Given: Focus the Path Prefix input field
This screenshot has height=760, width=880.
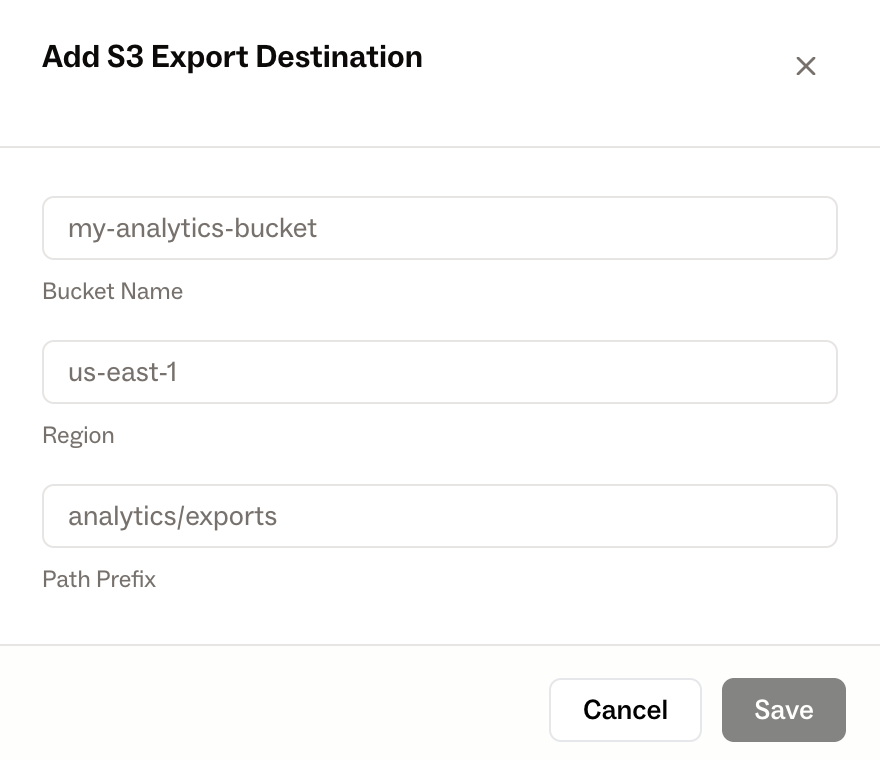Looking at the screenshot, I should click(439, 516).
